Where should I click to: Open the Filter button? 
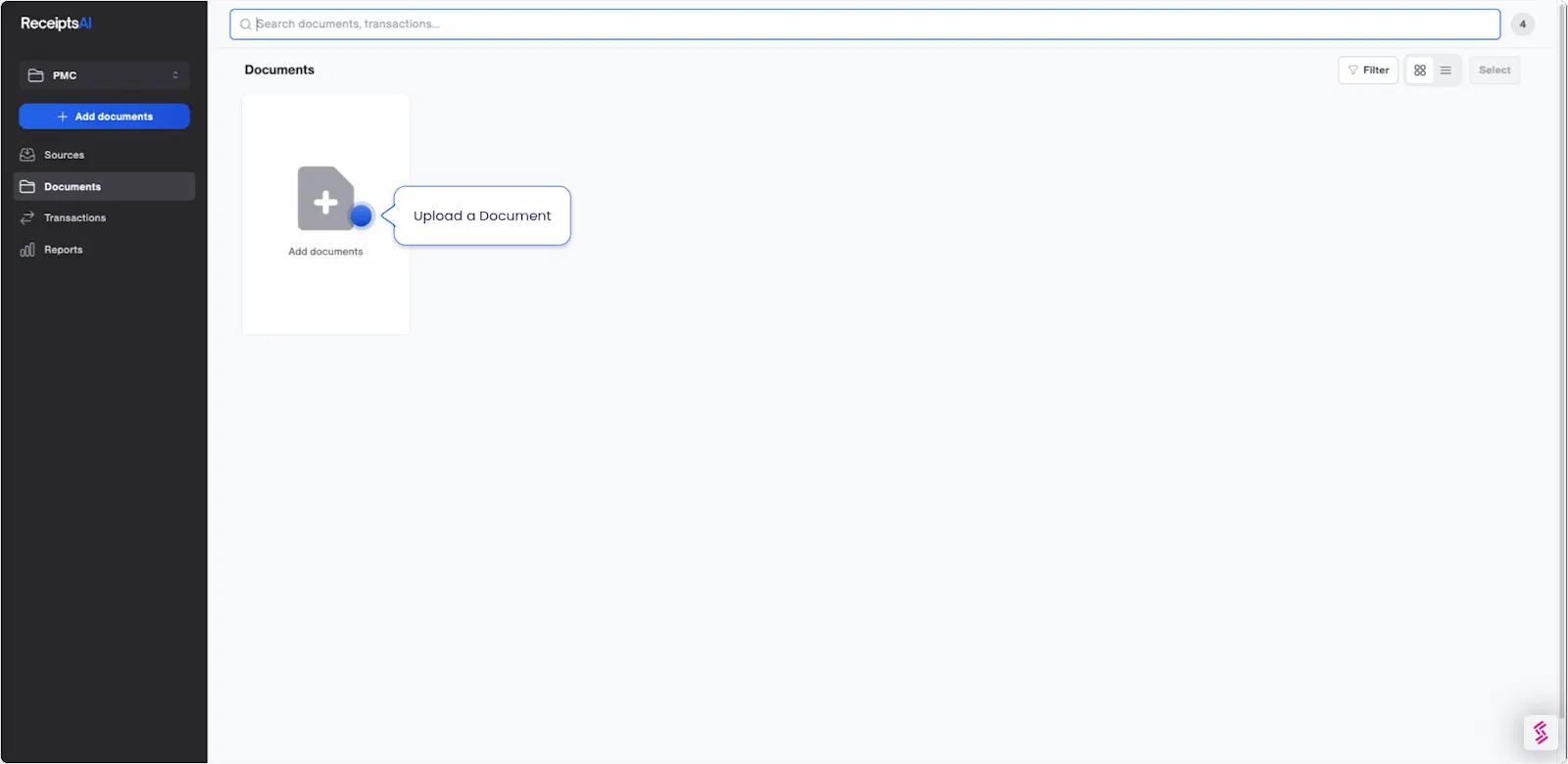tap(1368, 71)
